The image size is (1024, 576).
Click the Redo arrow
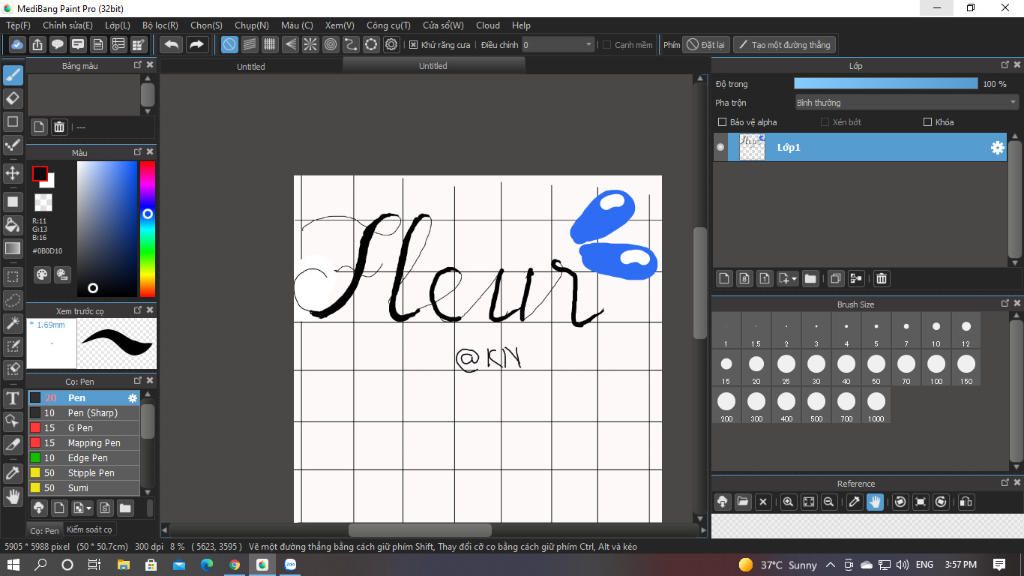pos(196,44)
